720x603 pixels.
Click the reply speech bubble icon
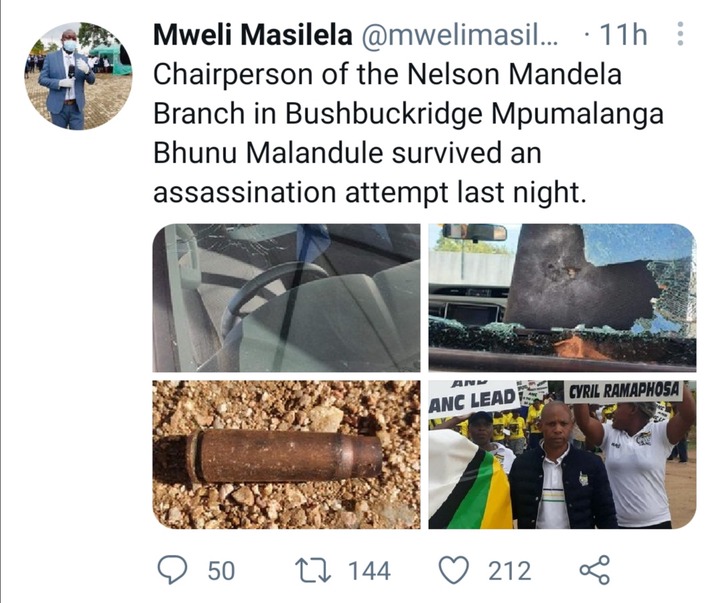(x=172, y=569)
